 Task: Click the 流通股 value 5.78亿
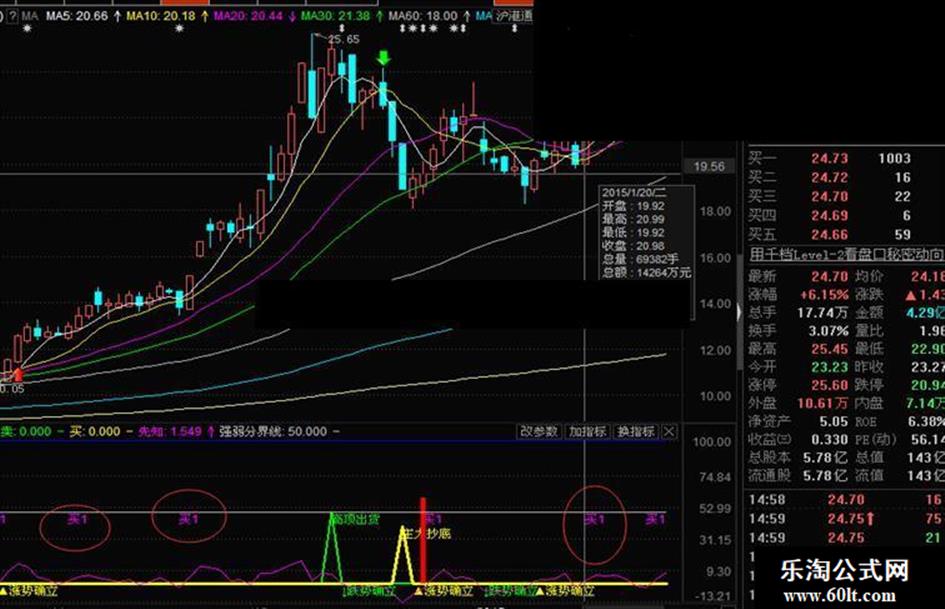coord(825,476)
